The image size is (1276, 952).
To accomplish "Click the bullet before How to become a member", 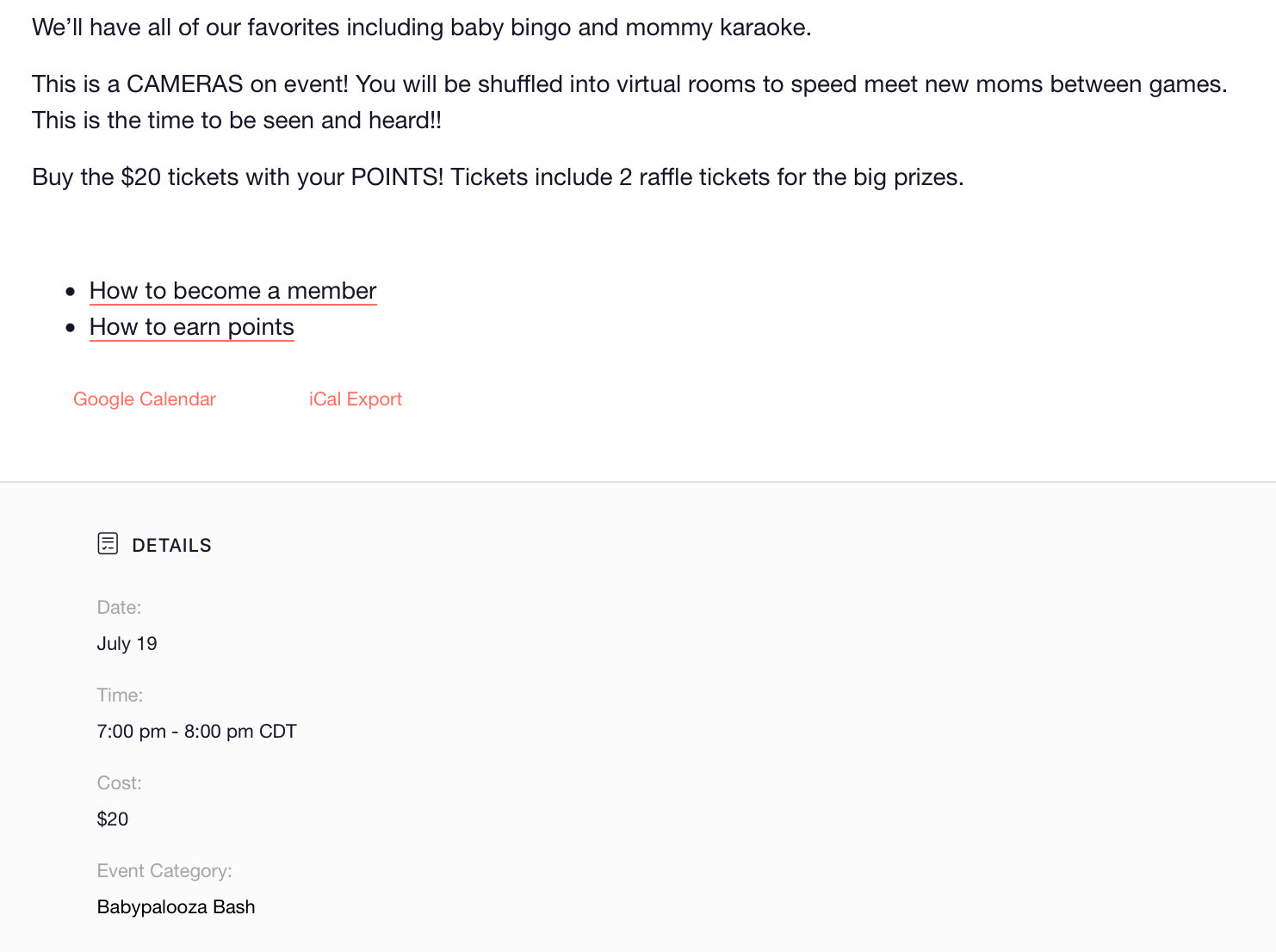I will click(x=71, y=292).
